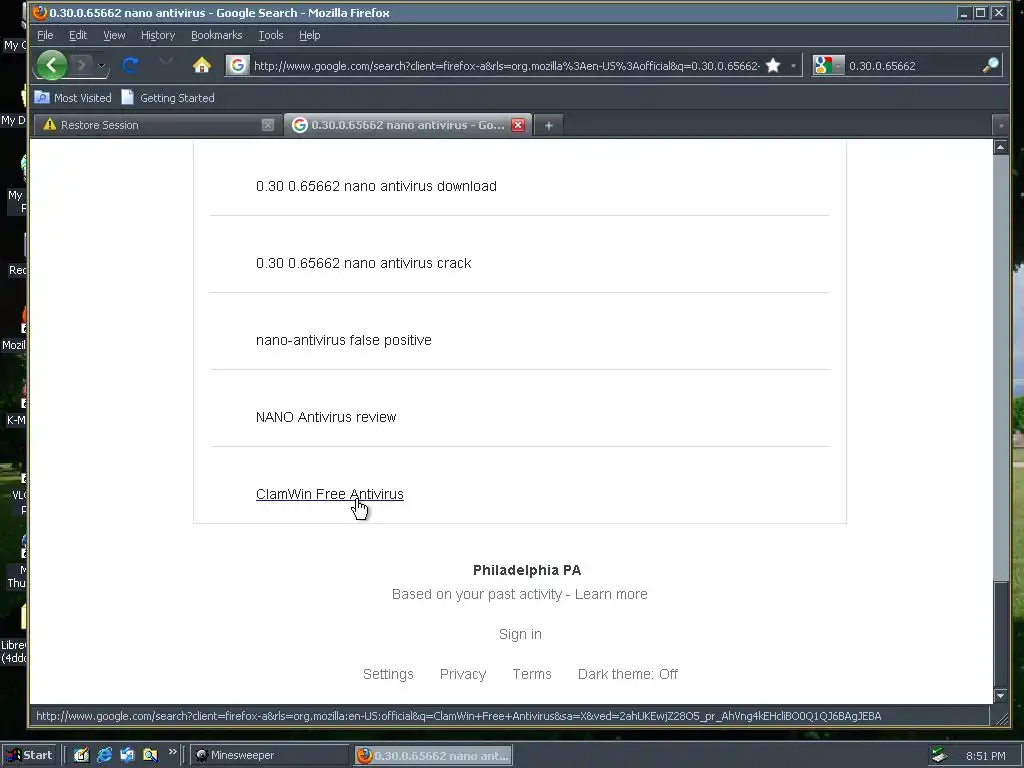The width and height of the screenshot is (1024, 768).
Task: Switch to the Restore Session tab
Action: click(x=157, y=125)
